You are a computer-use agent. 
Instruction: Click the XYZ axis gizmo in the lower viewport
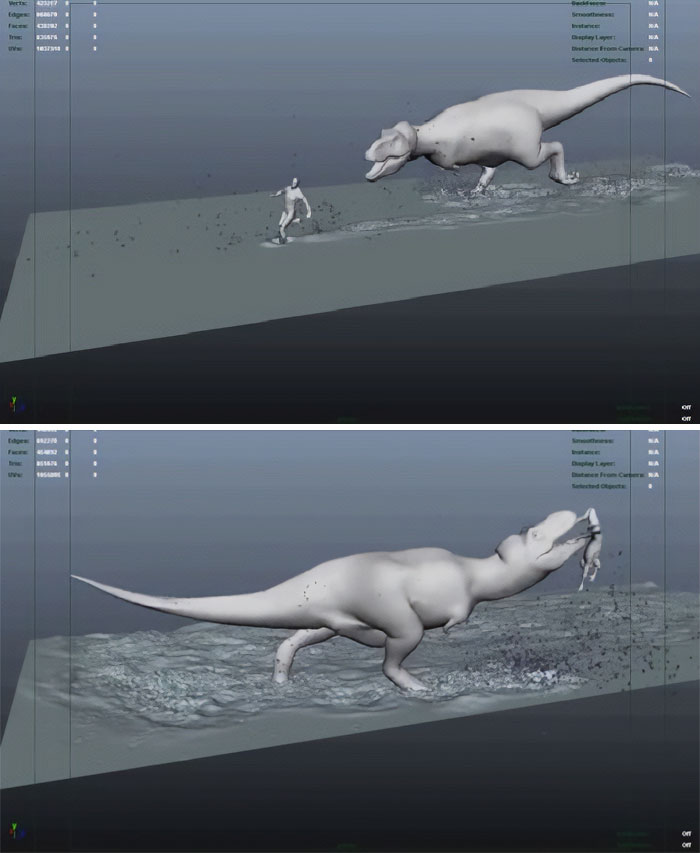pos(16,832)
